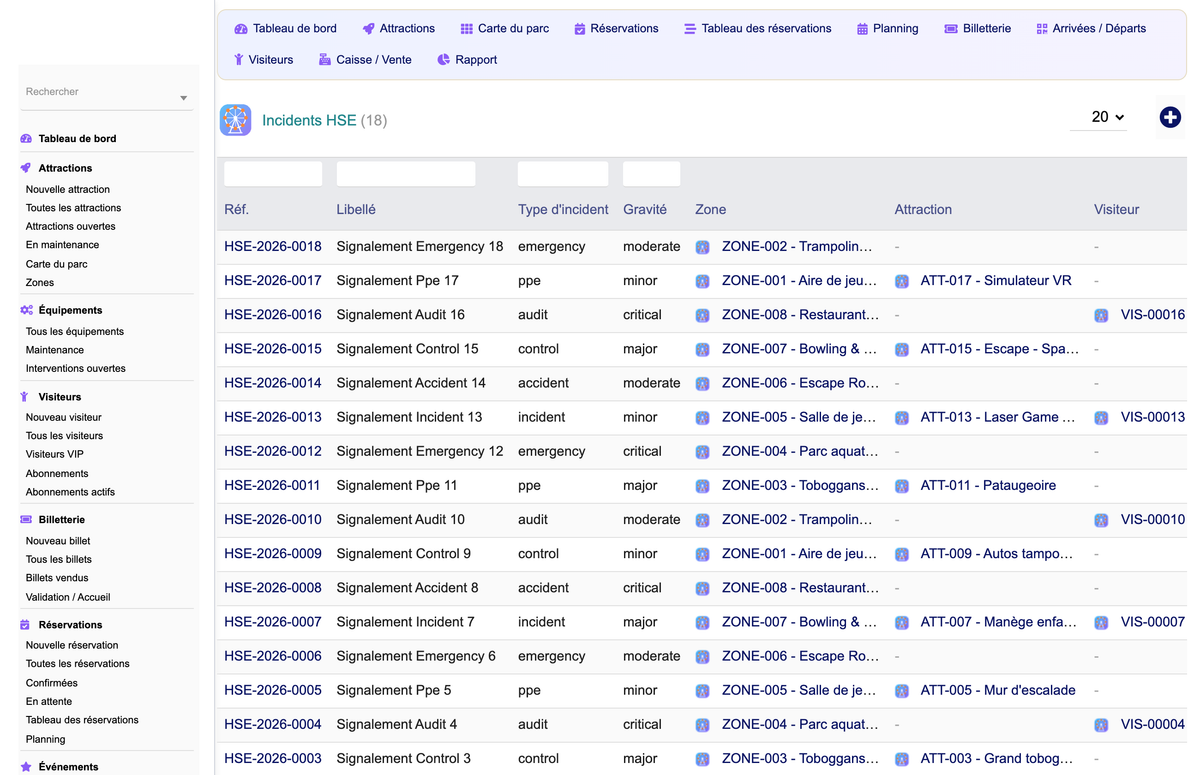Screen dimensions: 1200x775
Task: Open Nouvelle attraction in sidebar
Action: point(68,189)
